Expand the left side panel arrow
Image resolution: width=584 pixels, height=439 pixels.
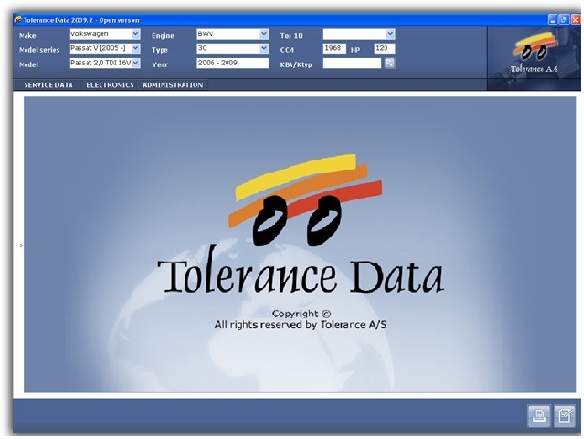click(21, 245)
